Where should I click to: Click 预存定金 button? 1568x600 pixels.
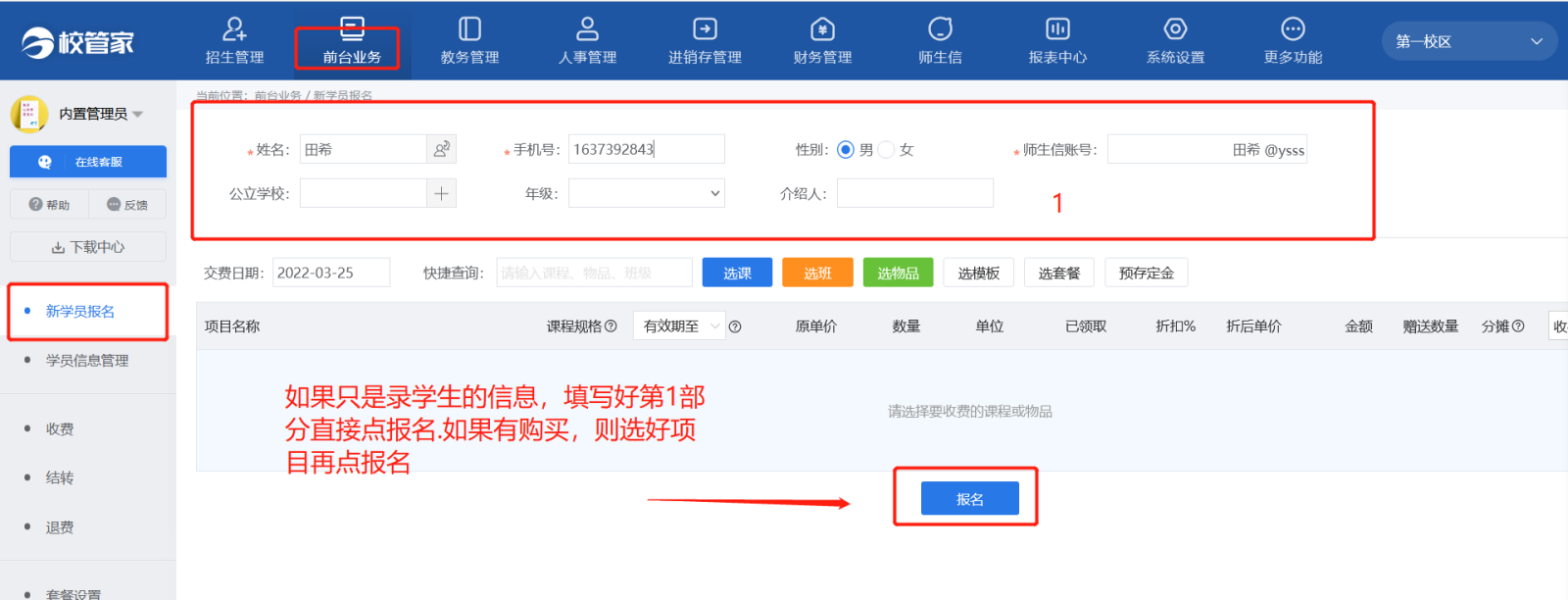pos(1146,273)
